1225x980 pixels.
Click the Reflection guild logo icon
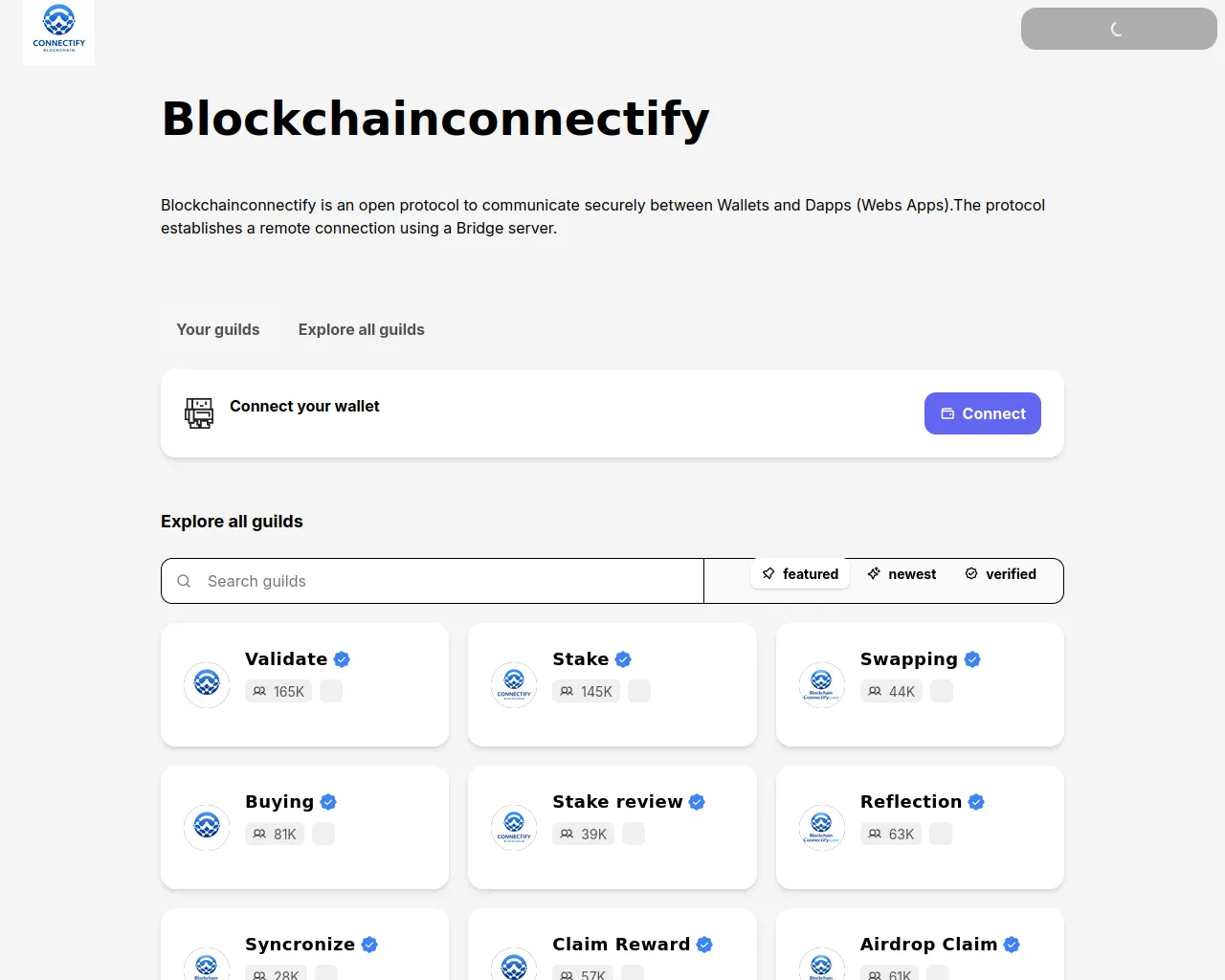[821, 827]
